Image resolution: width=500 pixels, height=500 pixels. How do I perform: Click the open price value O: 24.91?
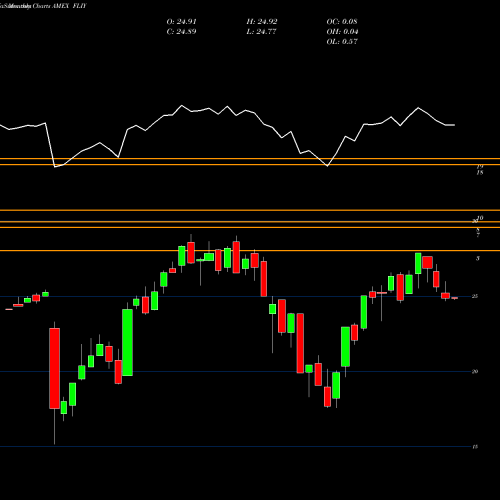(181, 22)
